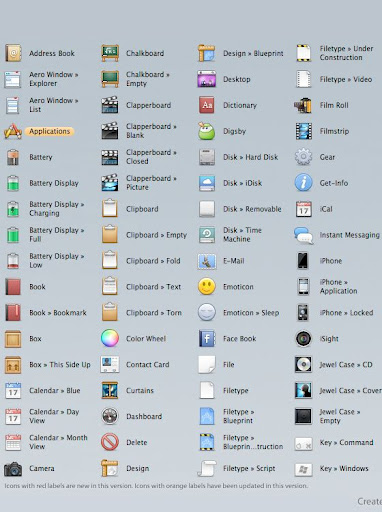The width and height of the screenshot is (382, 512).
Task: Click the 'Calendar » Day View' label
Action: tap(54, 416)
